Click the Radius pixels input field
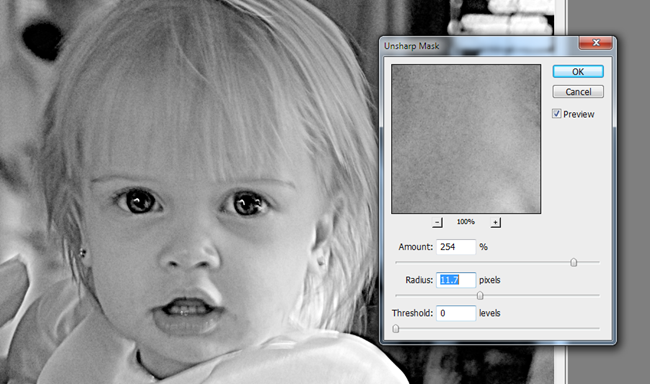650x384 pixels. [456, 280]
